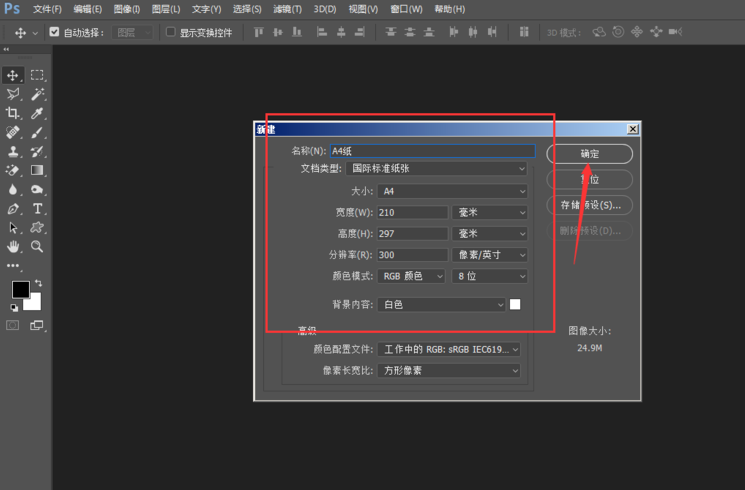Open the 编辑(E) menu

click(87, 9)
